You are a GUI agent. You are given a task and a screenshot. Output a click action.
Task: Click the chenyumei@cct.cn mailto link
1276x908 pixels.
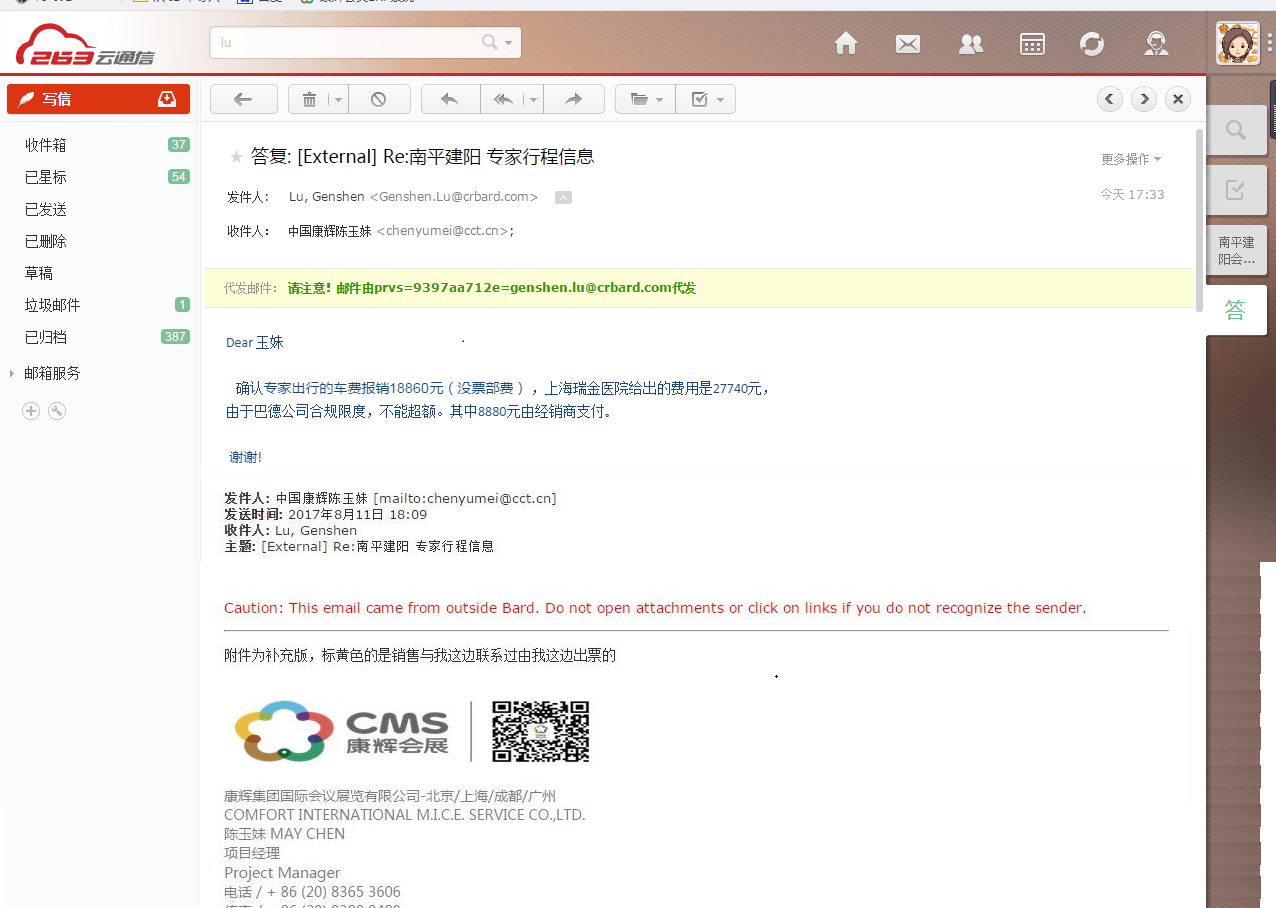(464, 498)
